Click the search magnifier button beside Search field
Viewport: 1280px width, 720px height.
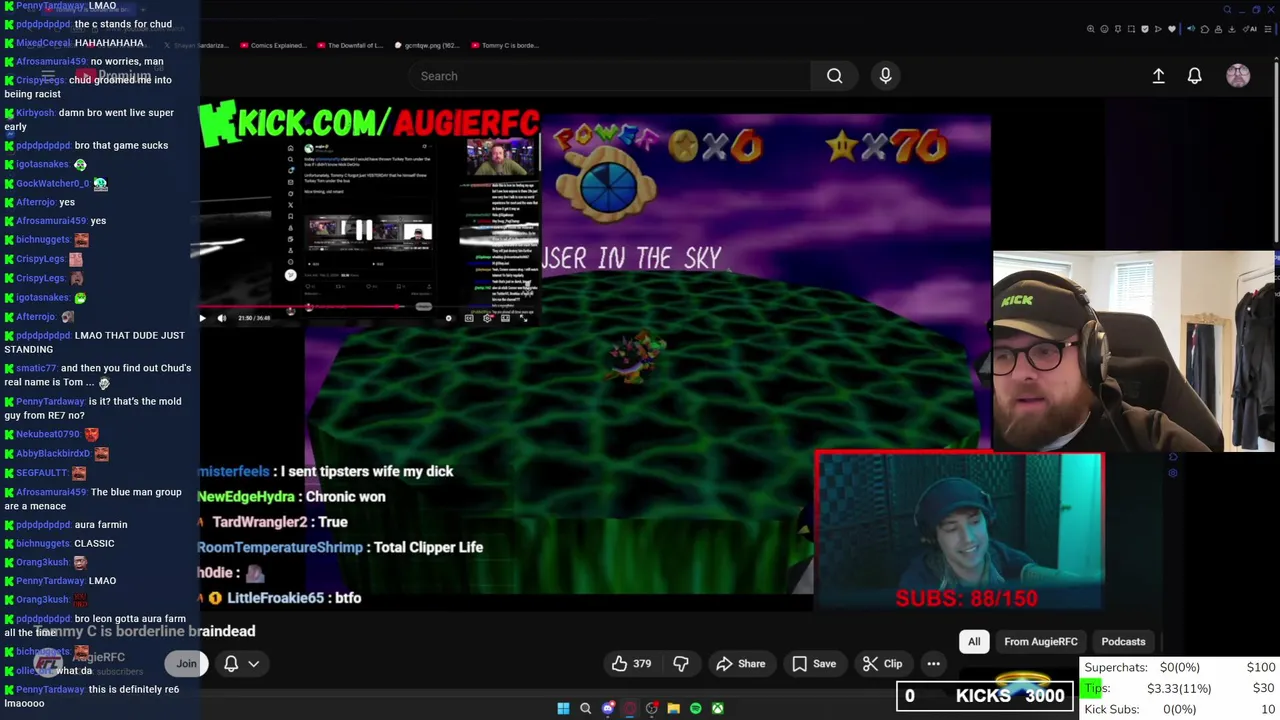point(834,76)
